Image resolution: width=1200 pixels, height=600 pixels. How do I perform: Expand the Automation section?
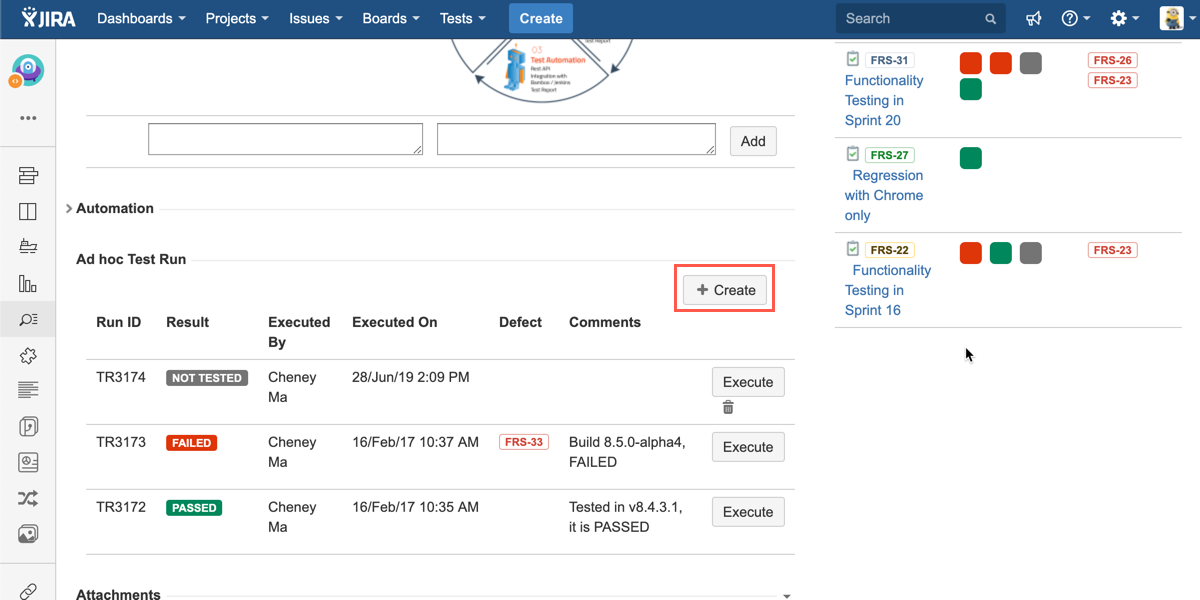click(69, 208)
